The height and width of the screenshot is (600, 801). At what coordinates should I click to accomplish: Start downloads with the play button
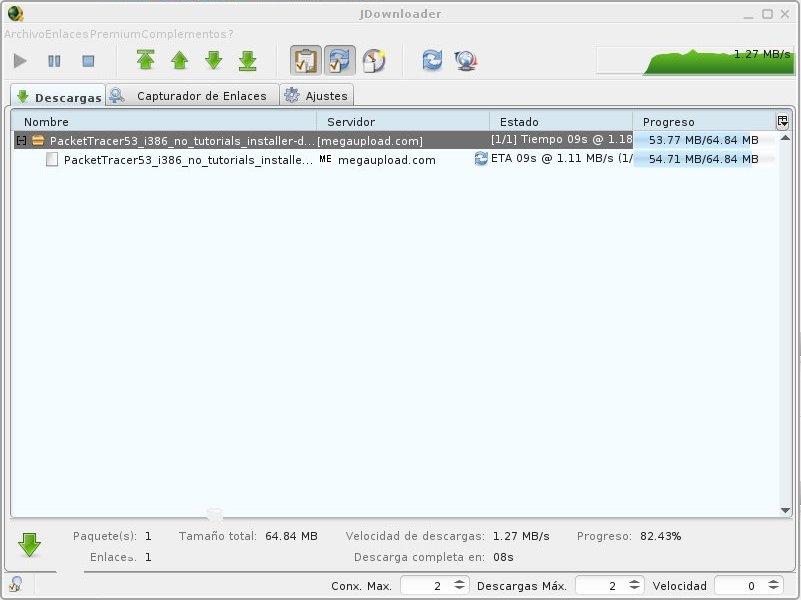pos(20,61)
